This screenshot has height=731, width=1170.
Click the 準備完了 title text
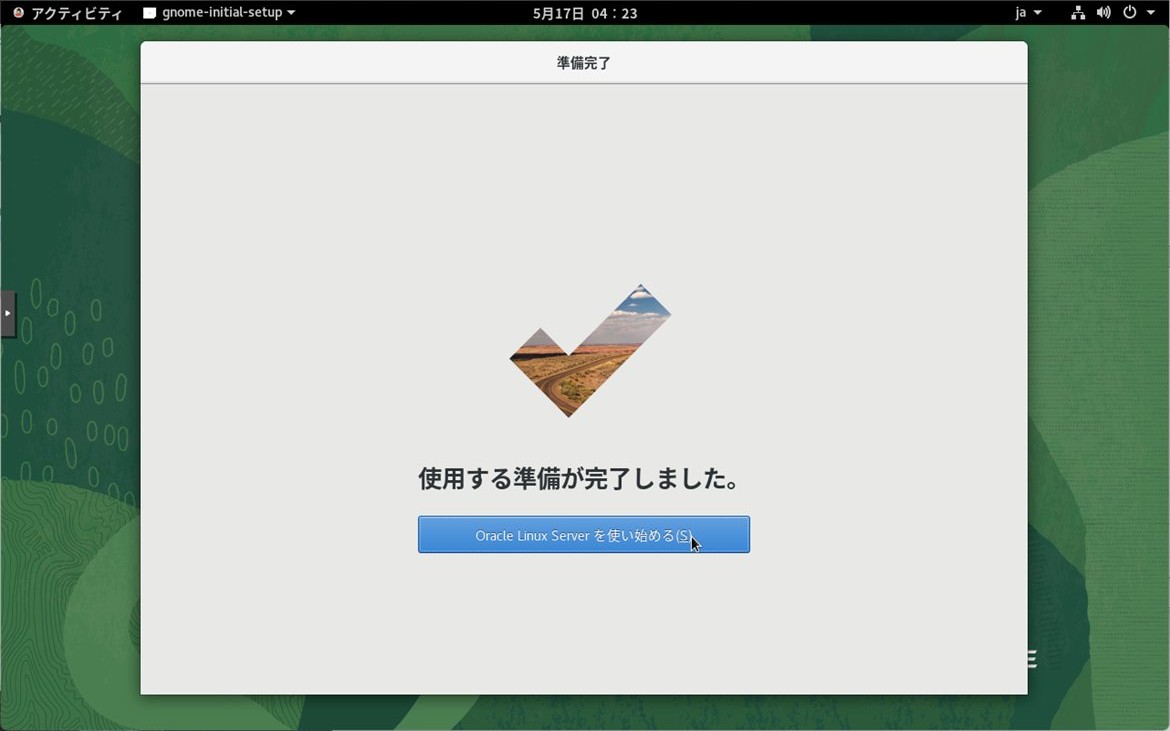pos(584,63)
